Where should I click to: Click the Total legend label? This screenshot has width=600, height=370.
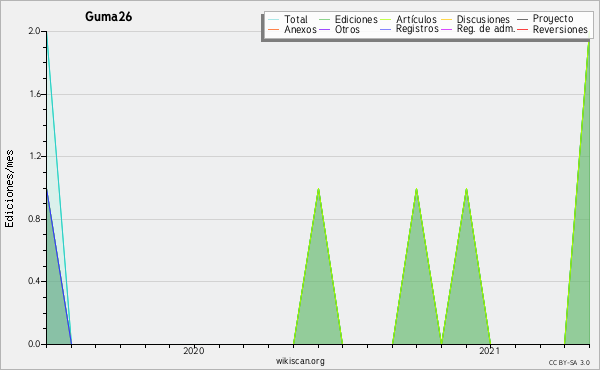[296, 19]
